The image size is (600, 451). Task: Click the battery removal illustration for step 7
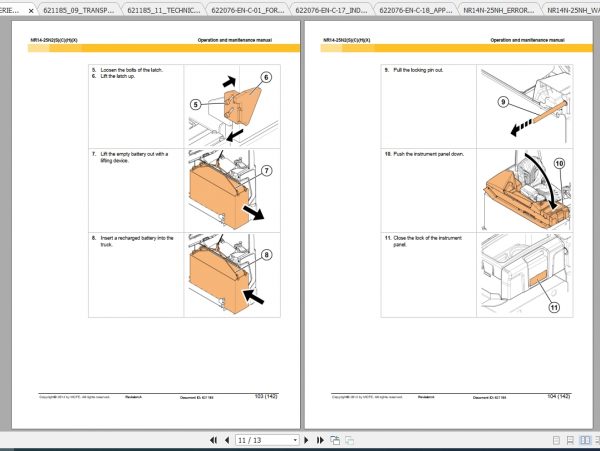pyautogui.click(x=232, y=190)
